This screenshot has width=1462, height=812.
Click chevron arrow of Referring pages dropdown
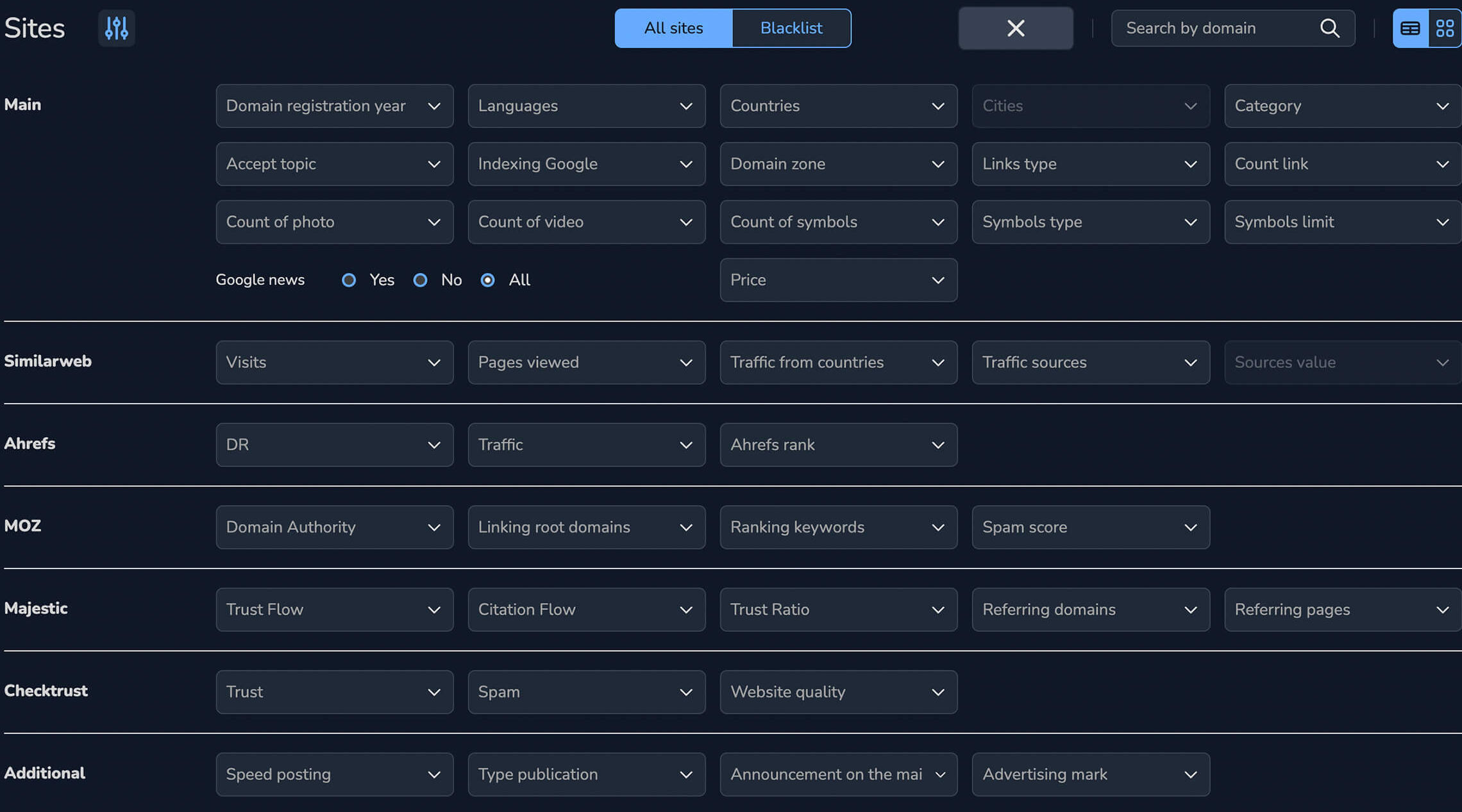(x=1442, y=610)
